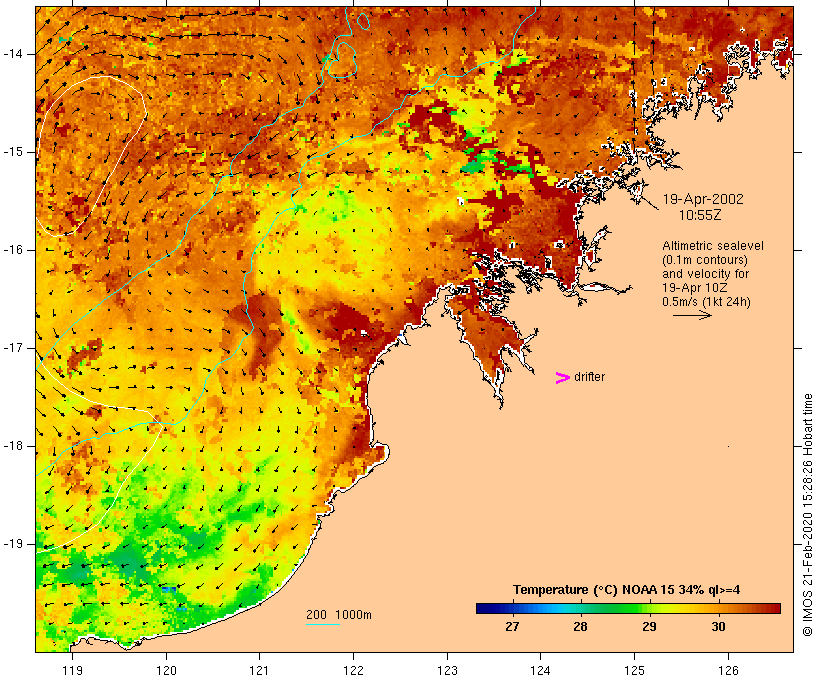Click the '0.5m/s (1kt 24h)' scale text
The width and height of the screenshot is (820, 680).
pos(706,302)
